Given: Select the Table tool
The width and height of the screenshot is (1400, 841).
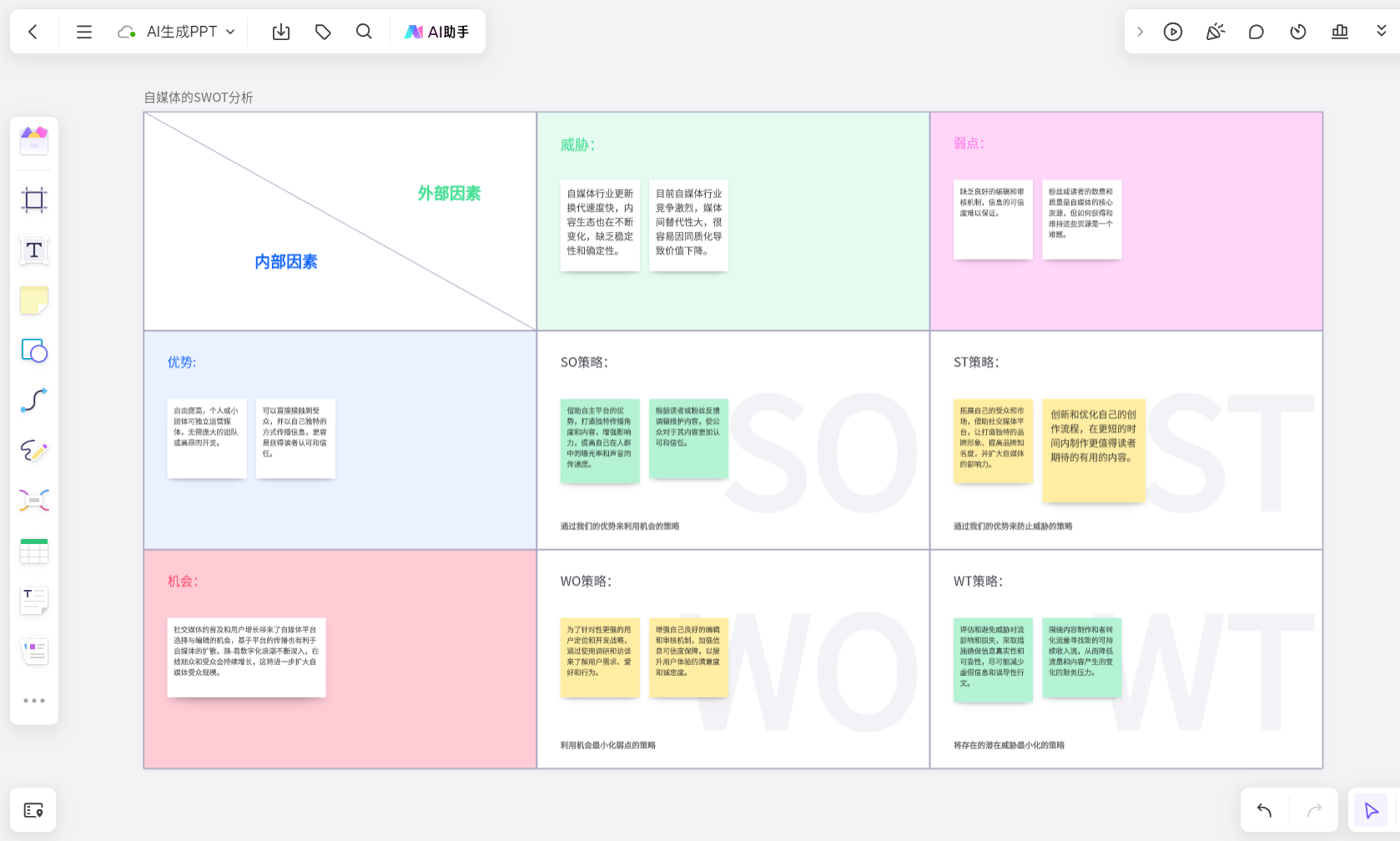Looking at the screenshot, I should 34,551.
